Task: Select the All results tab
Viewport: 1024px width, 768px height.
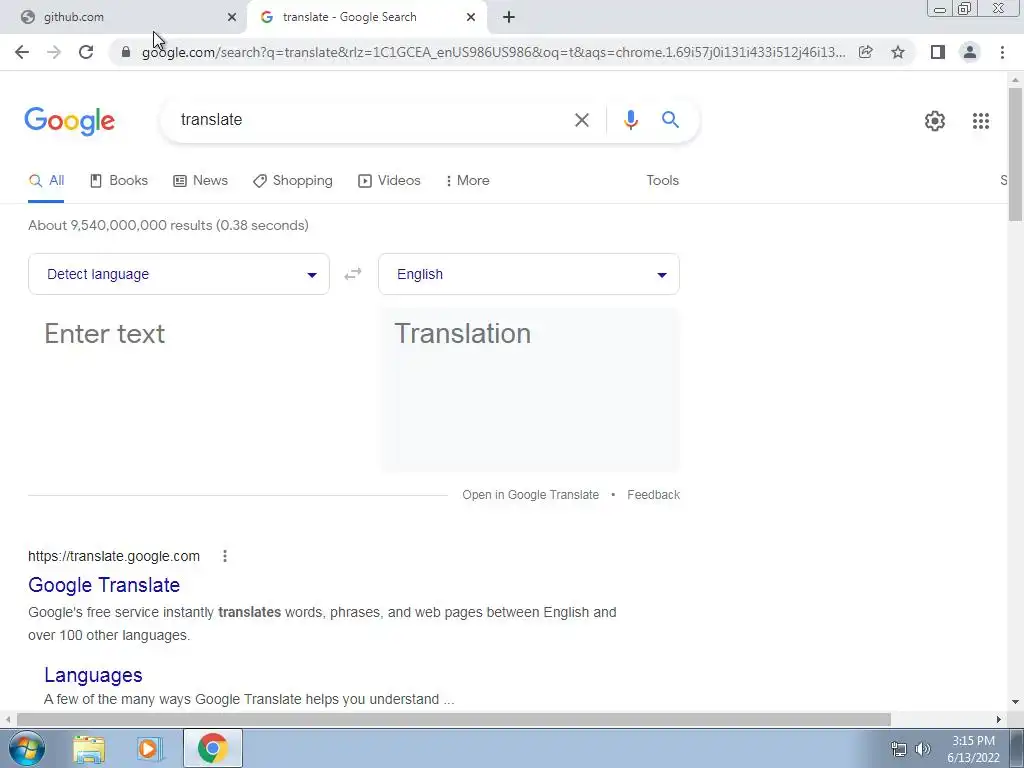Action: coord(46,181)
